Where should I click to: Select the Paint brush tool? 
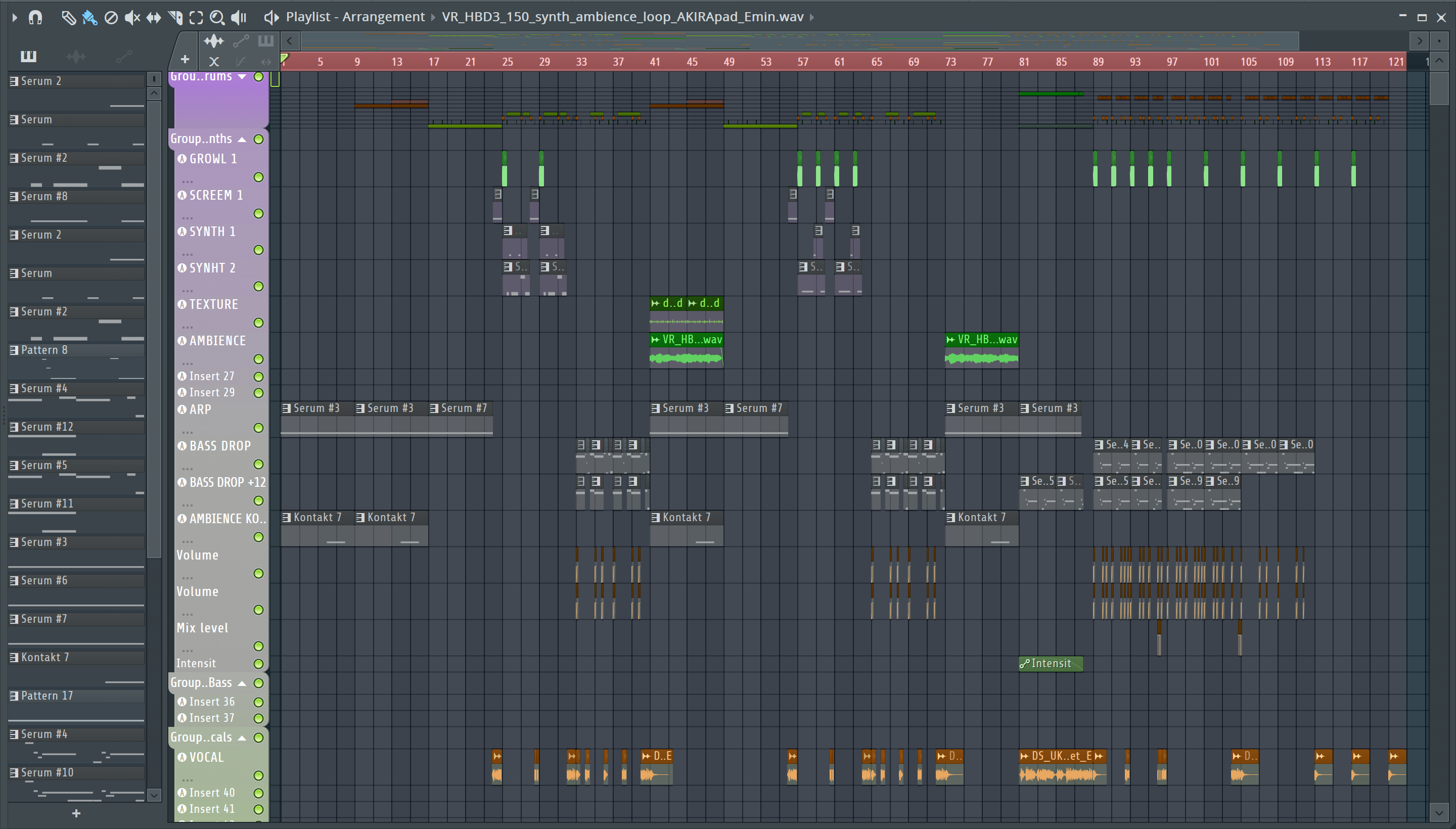[x=89, y=18]
